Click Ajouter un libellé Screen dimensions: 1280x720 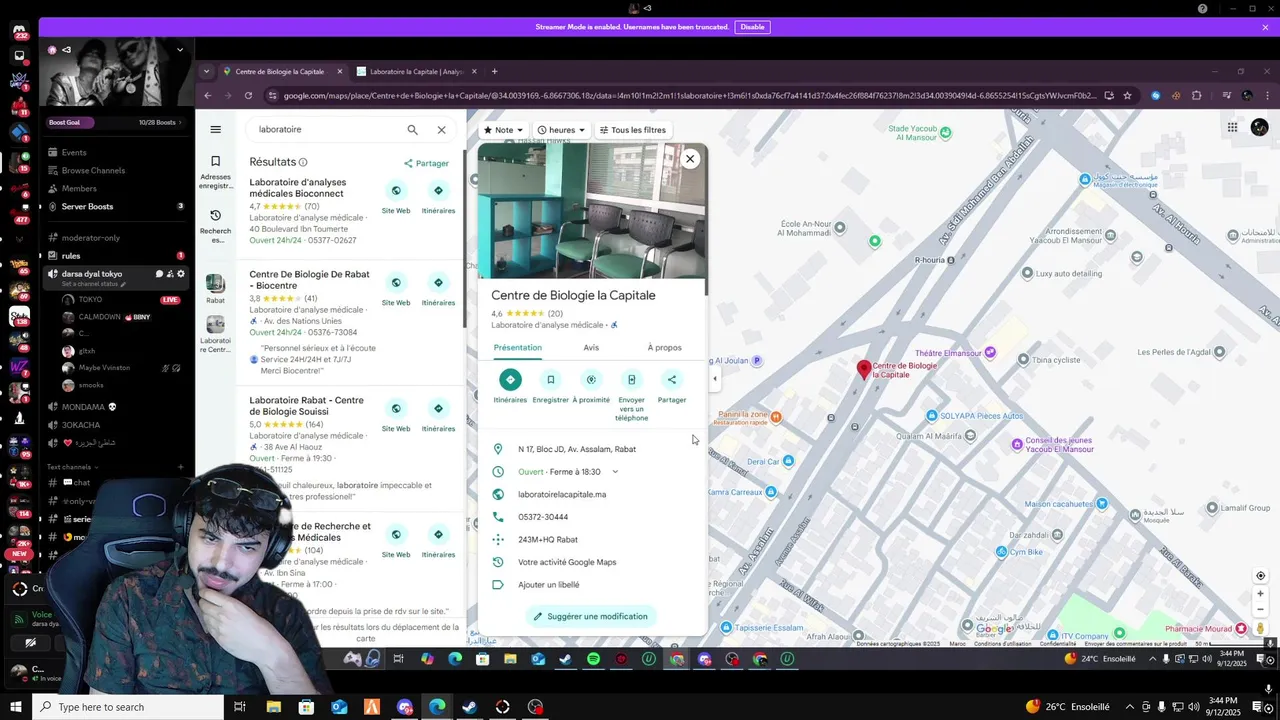(549, 585)
